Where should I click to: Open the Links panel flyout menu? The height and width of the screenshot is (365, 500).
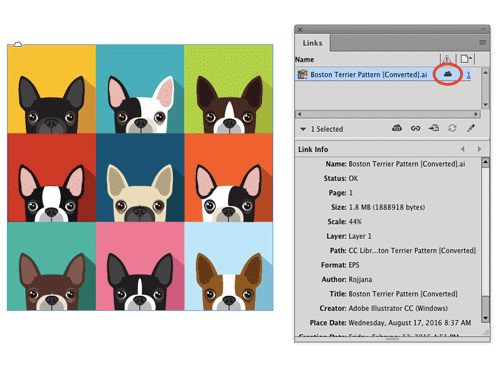[x=482, y=43]
